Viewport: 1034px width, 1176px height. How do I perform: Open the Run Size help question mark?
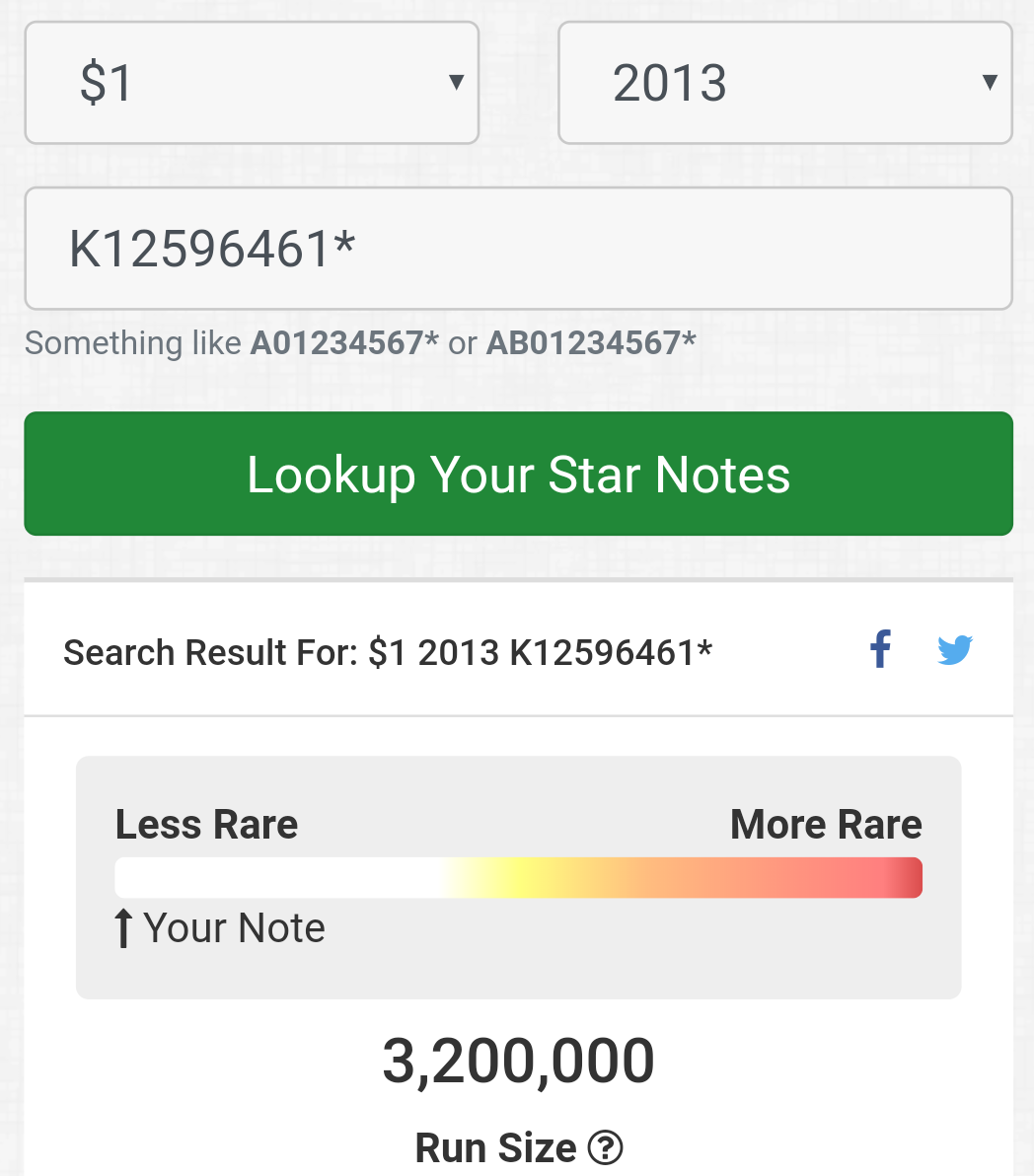coord(605,1147)
